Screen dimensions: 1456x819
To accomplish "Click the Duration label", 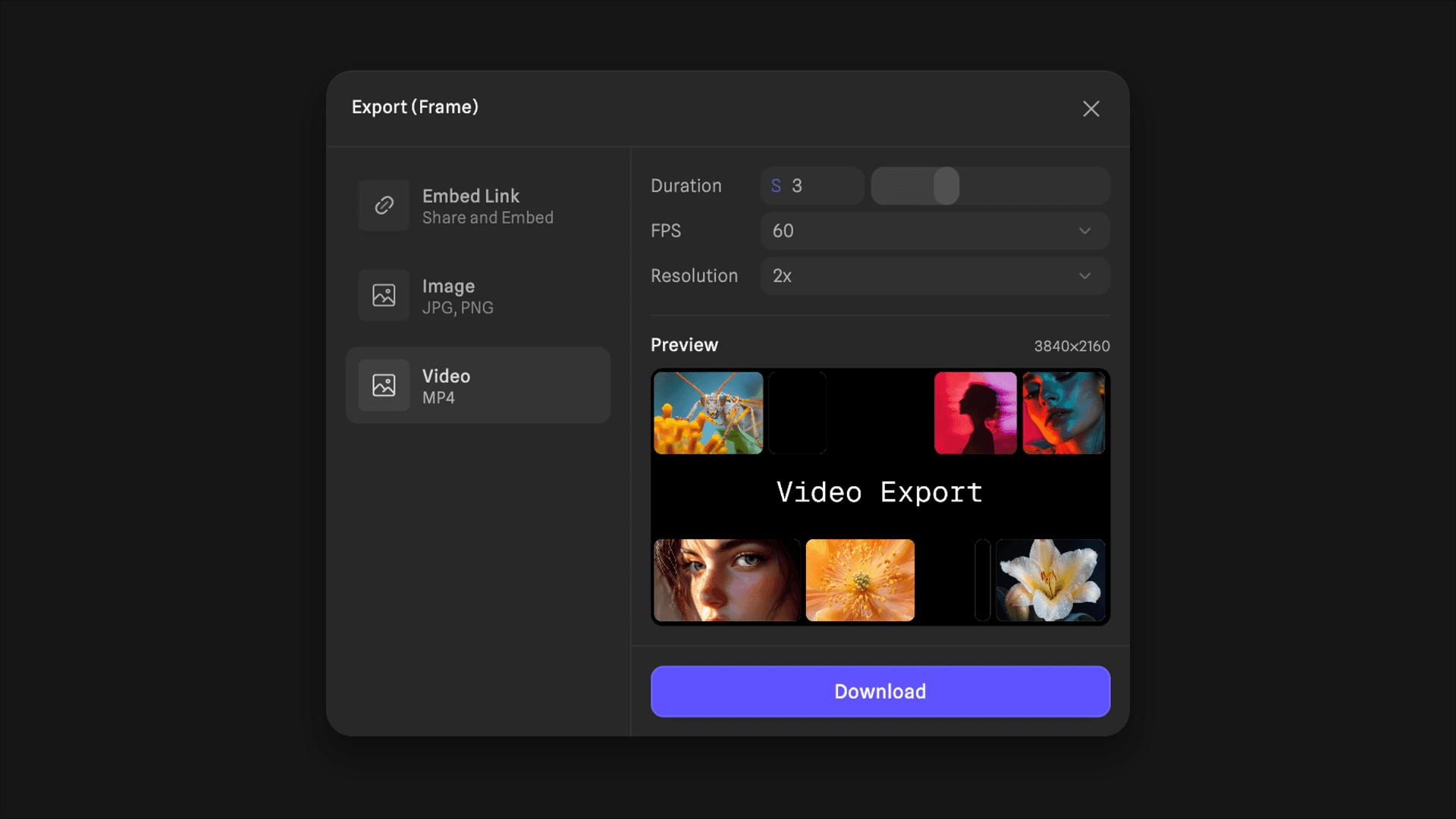I will (x=686, y=186).
